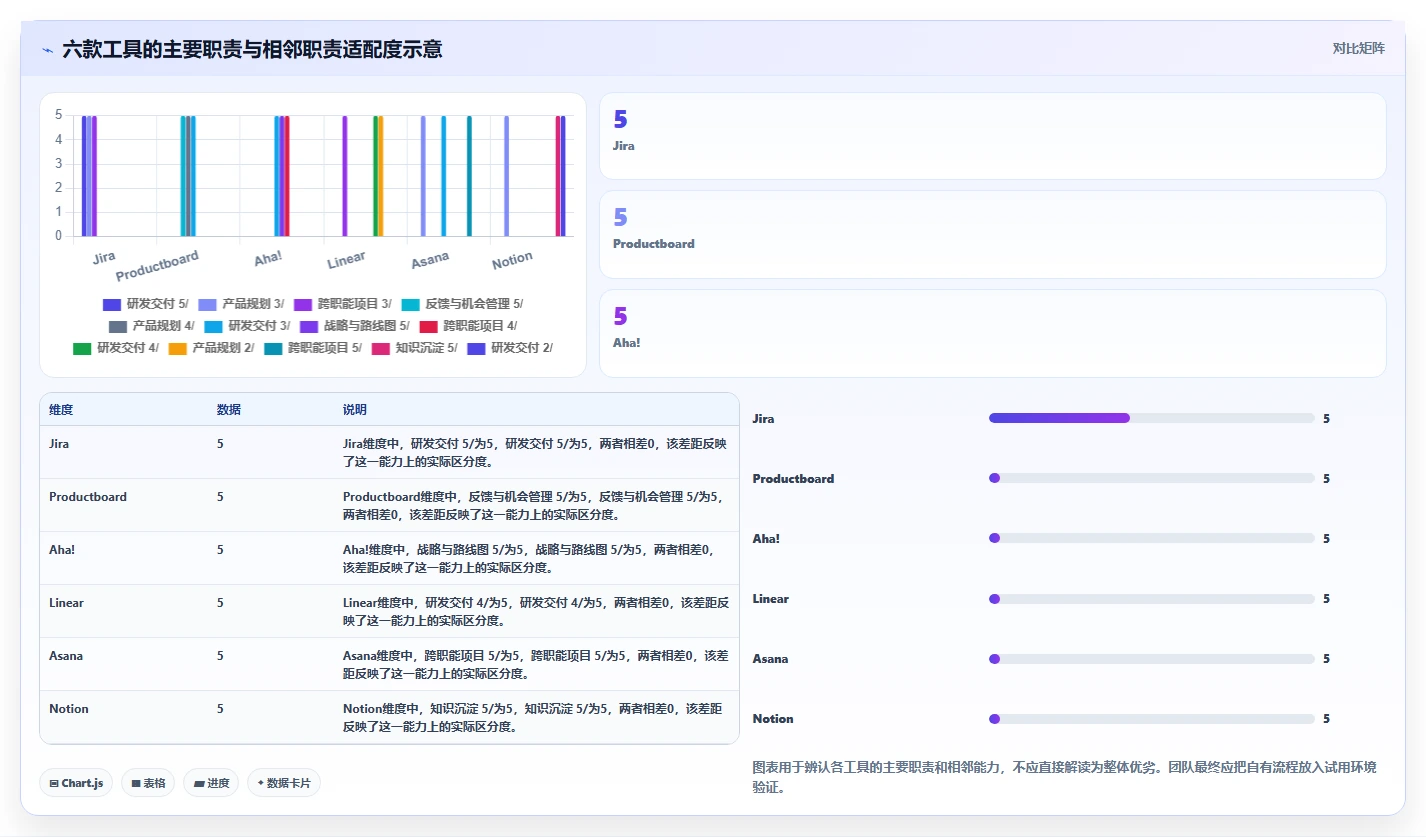Click the lightning icon beside the page title

[x=47, y=49]
